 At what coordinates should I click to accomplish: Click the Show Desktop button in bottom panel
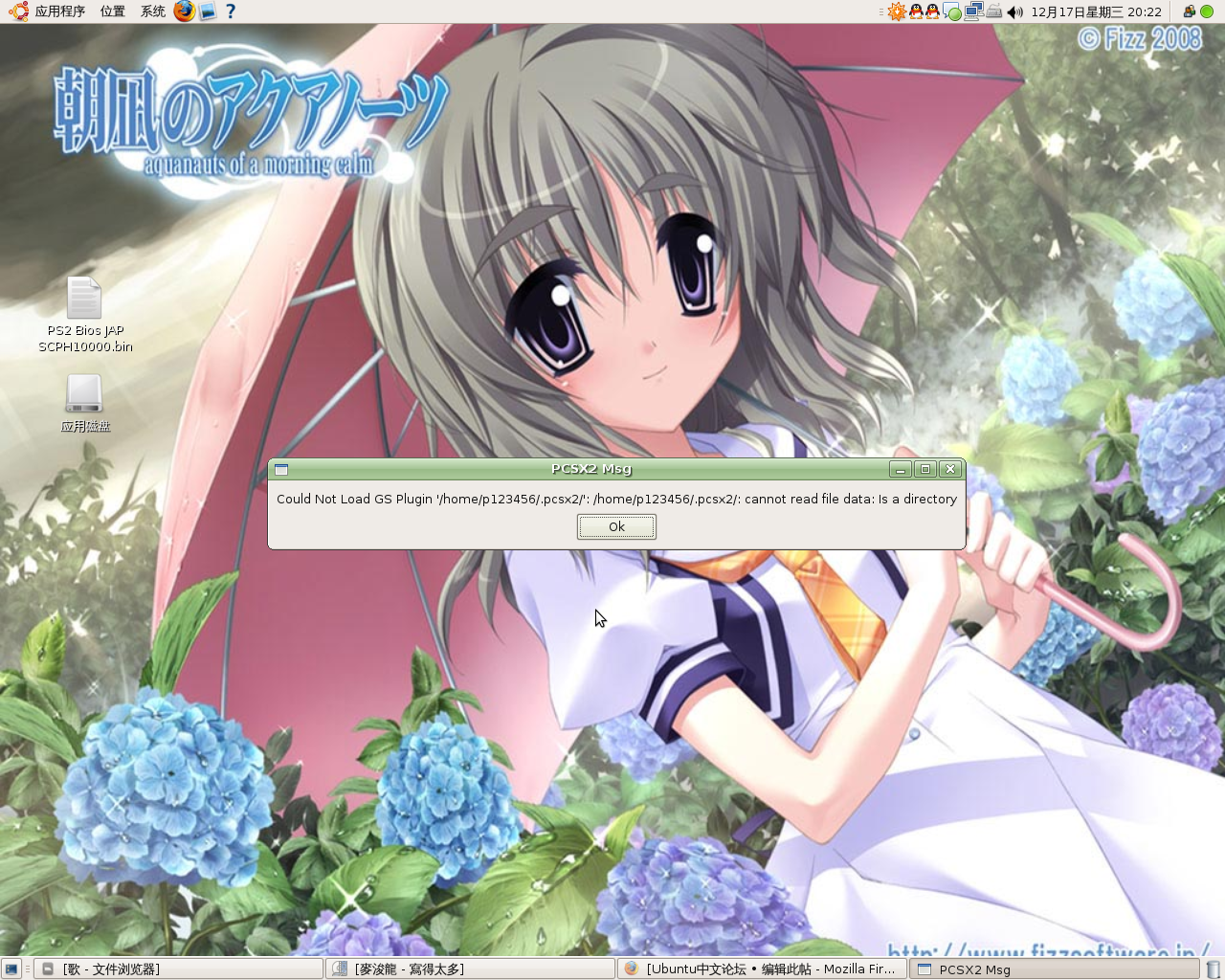coord(11,969)
